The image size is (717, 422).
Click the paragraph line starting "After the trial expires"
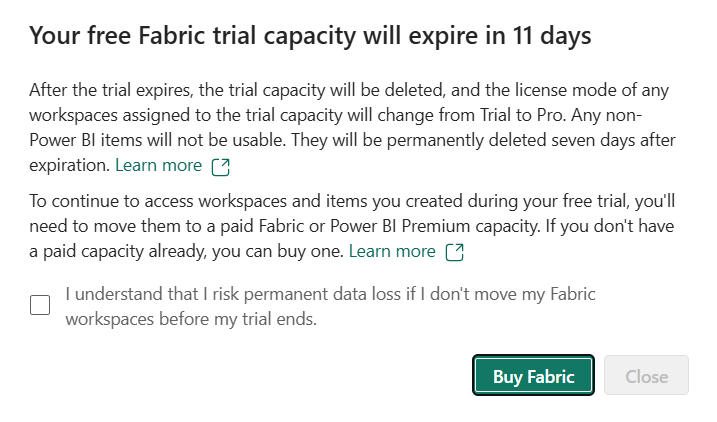coord(349,91)
